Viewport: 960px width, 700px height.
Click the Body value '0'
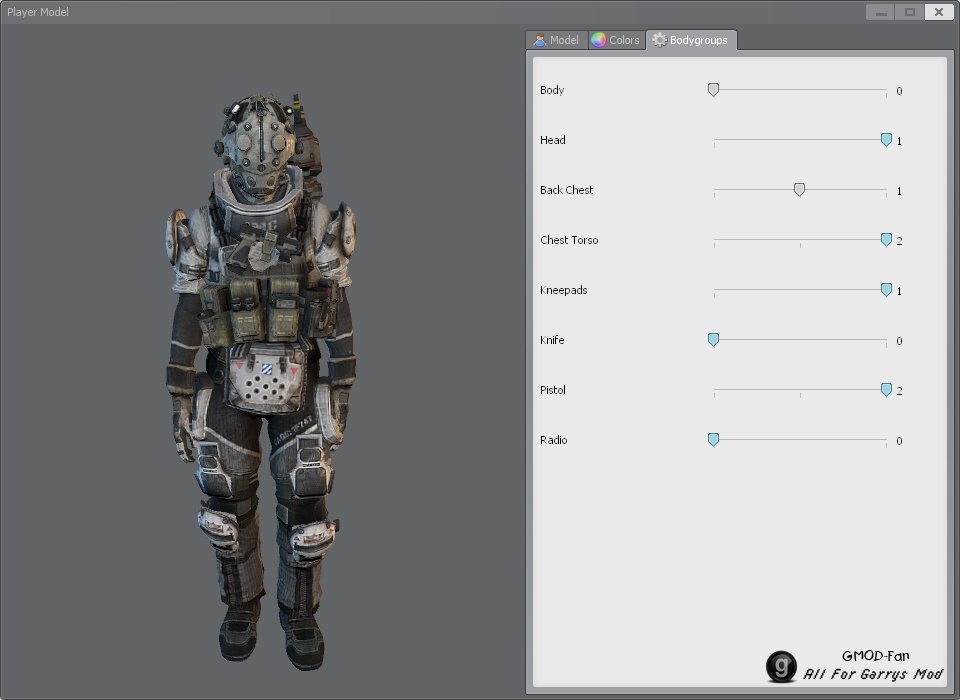click(899, 91)
